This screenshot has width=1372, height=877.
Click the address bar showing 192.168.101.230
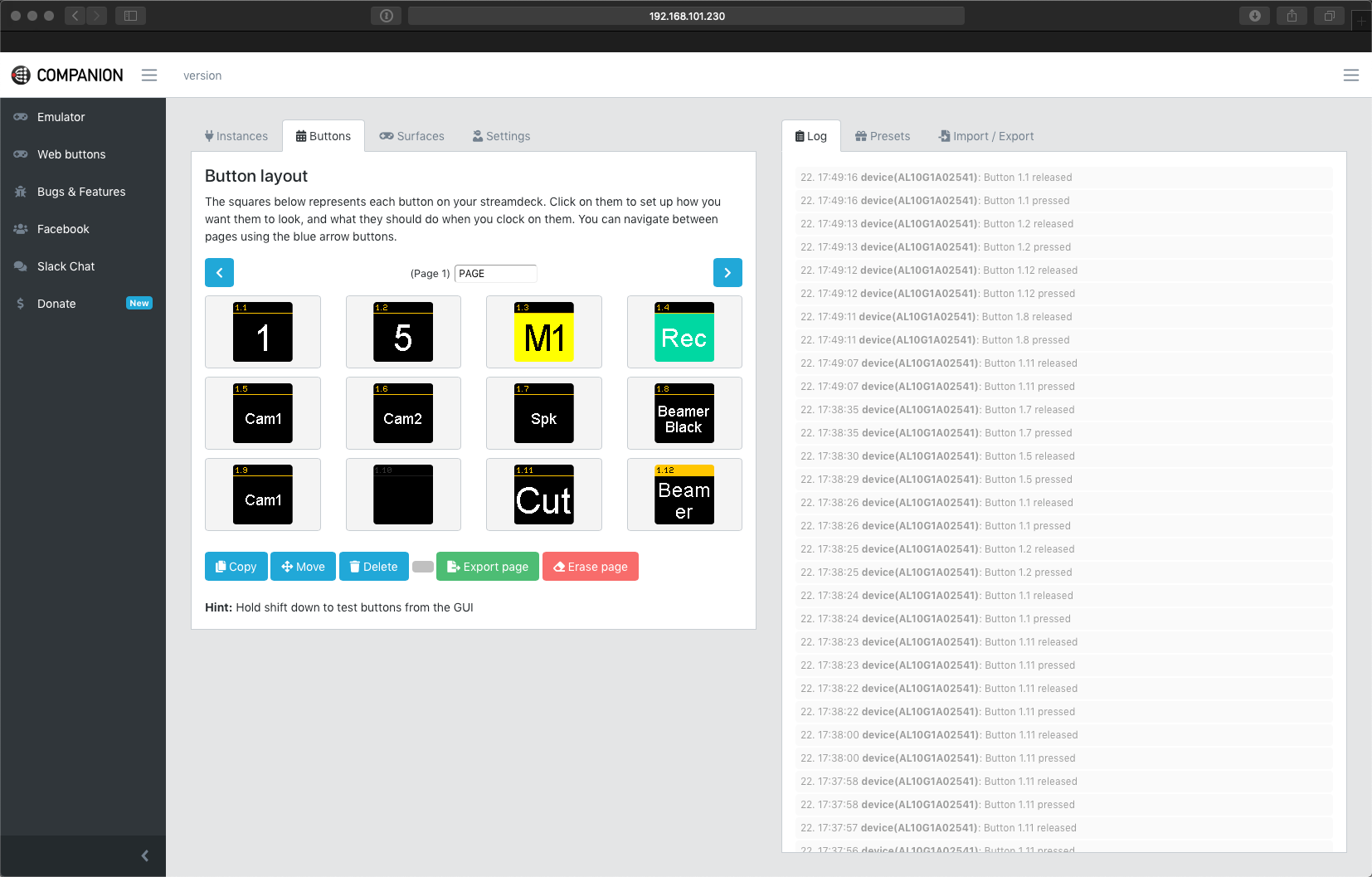tap(687, 16)
